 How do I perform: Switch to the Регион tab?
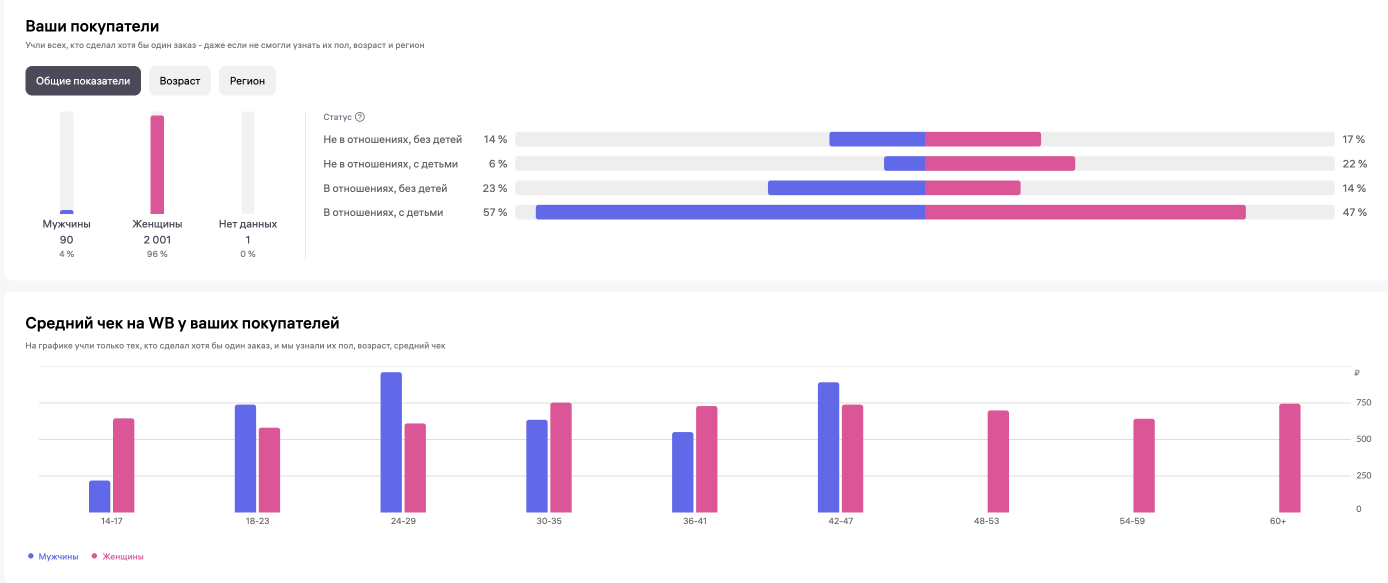pyautogui.click(x=247, y=81)
